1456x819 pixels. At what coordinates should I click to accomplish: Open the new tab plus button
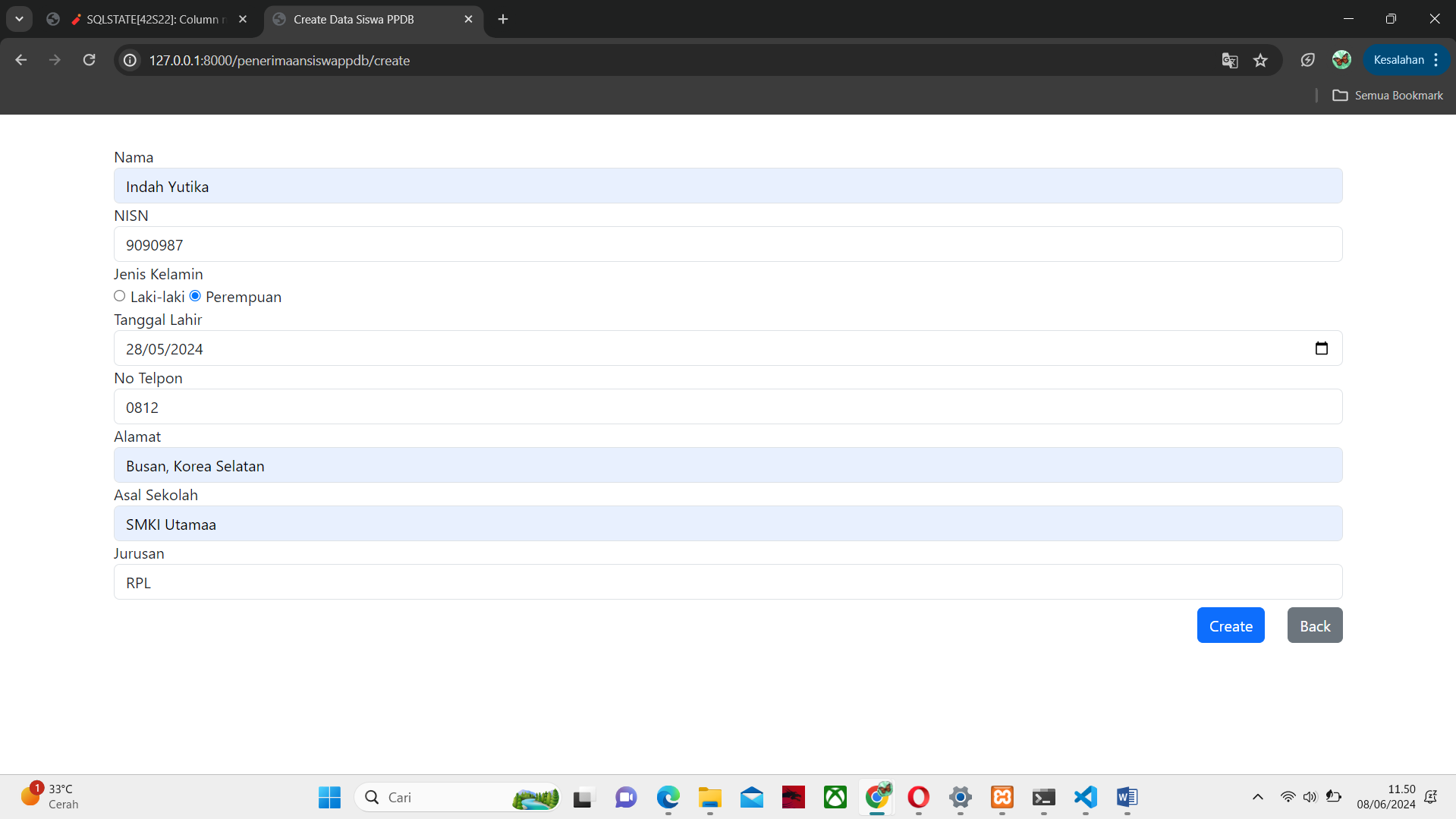click(x=503, y=20)
